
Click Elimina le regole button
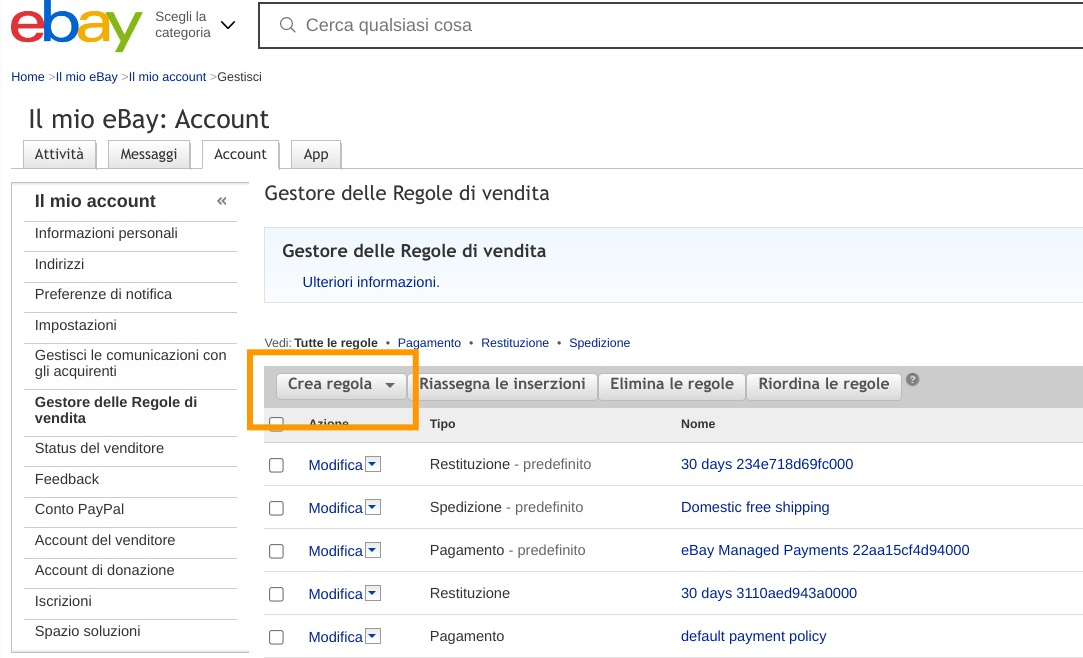coord(671,385)
